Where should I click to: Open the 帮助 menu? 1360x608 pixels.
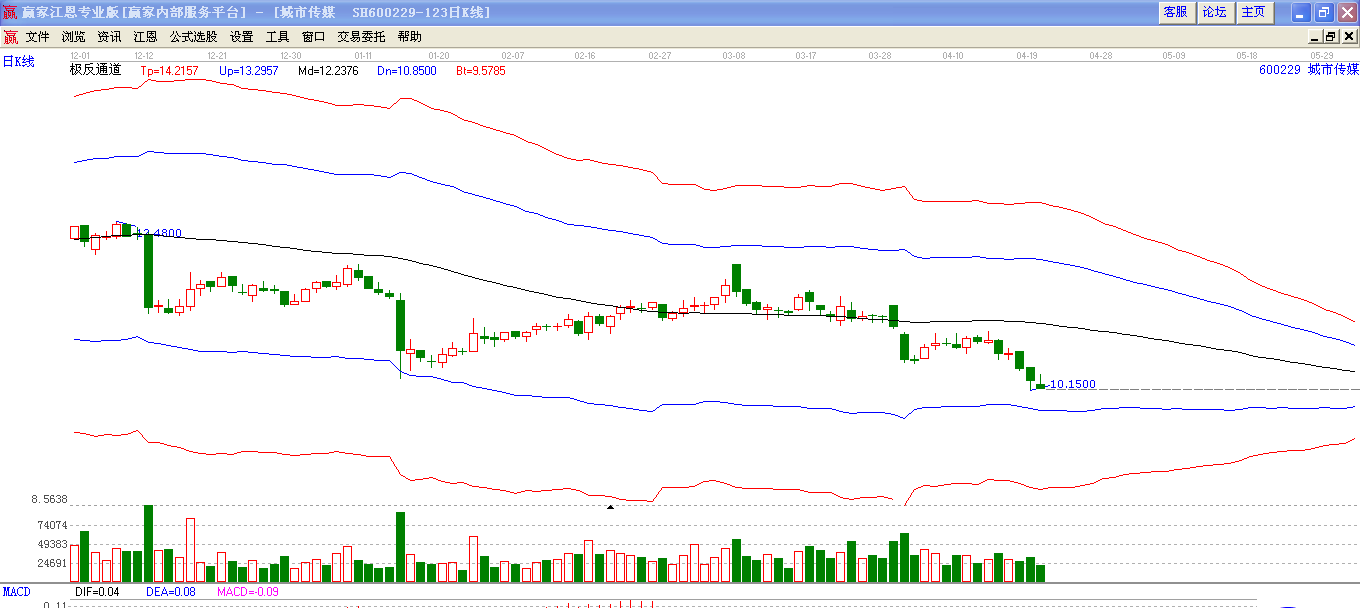(x=410, y=37)
